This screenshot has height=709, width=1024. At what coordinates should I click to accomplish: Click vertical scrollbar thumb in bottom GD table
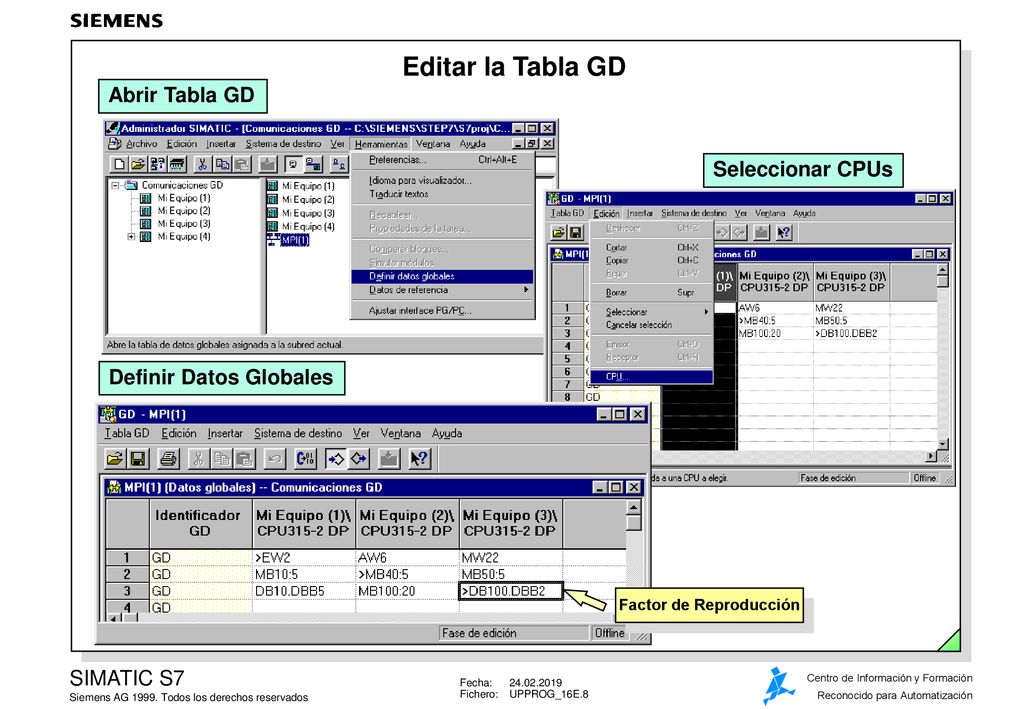click(633, 524)
